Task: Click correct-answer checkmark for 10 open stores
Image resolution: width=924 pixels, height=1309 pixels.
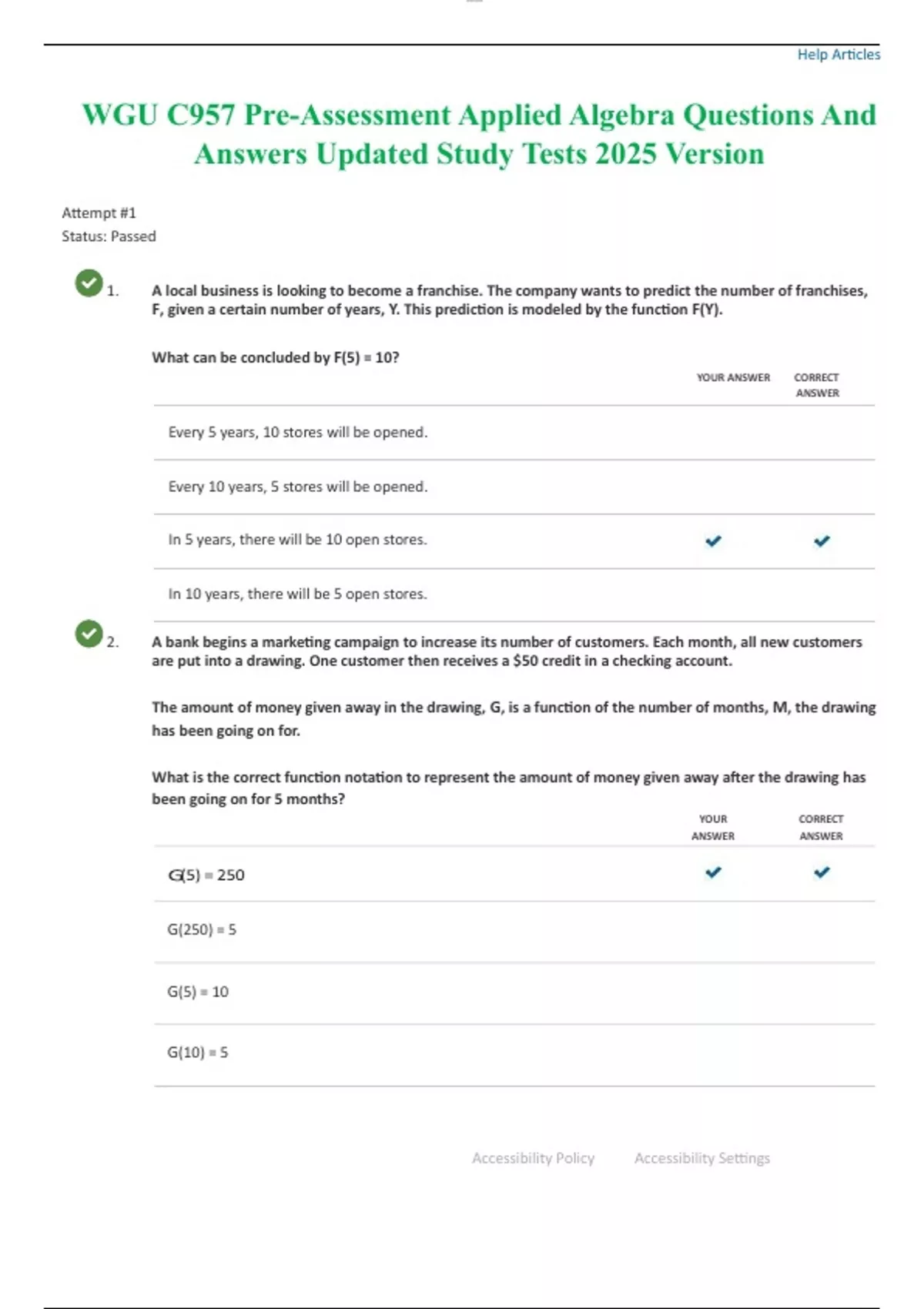Action: [822, 541]
